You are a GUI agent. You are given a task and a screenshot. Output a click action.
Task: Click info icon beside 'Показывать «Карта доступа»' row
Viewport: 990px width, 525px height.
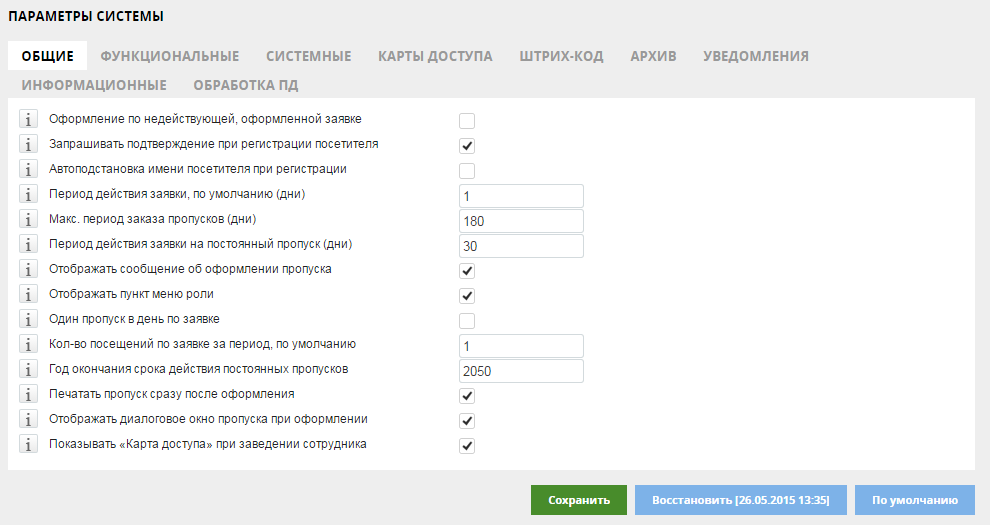tap(28, 444)
